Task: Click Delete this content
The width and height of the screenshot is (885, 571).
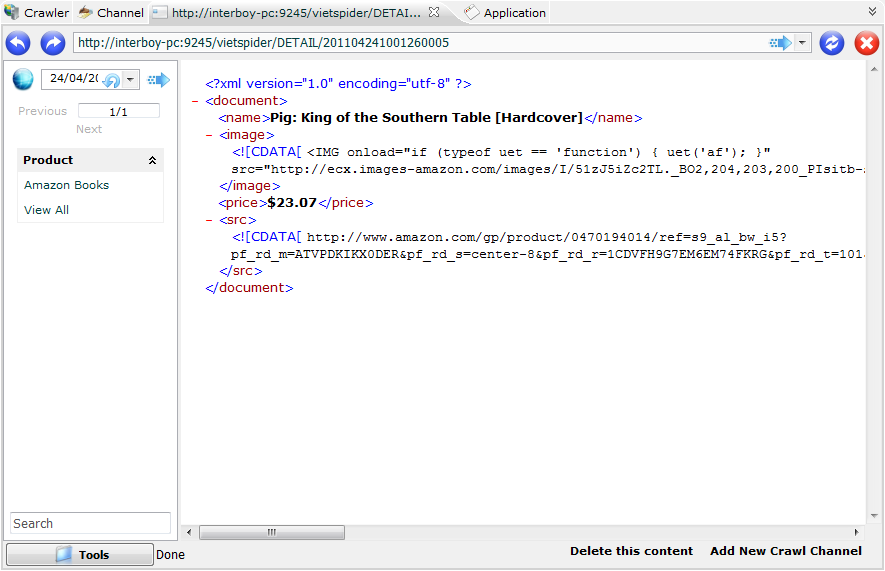Action: pyautogui.click(x=631, y=551)
